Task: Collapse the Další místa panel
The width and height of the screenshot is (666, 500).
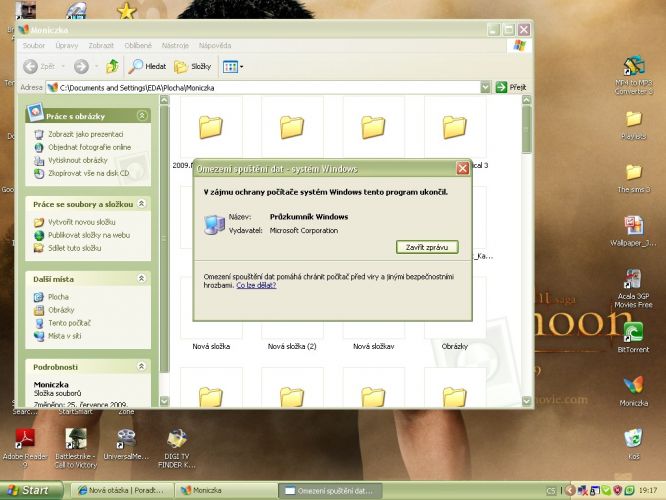Action: pos(142,279)
